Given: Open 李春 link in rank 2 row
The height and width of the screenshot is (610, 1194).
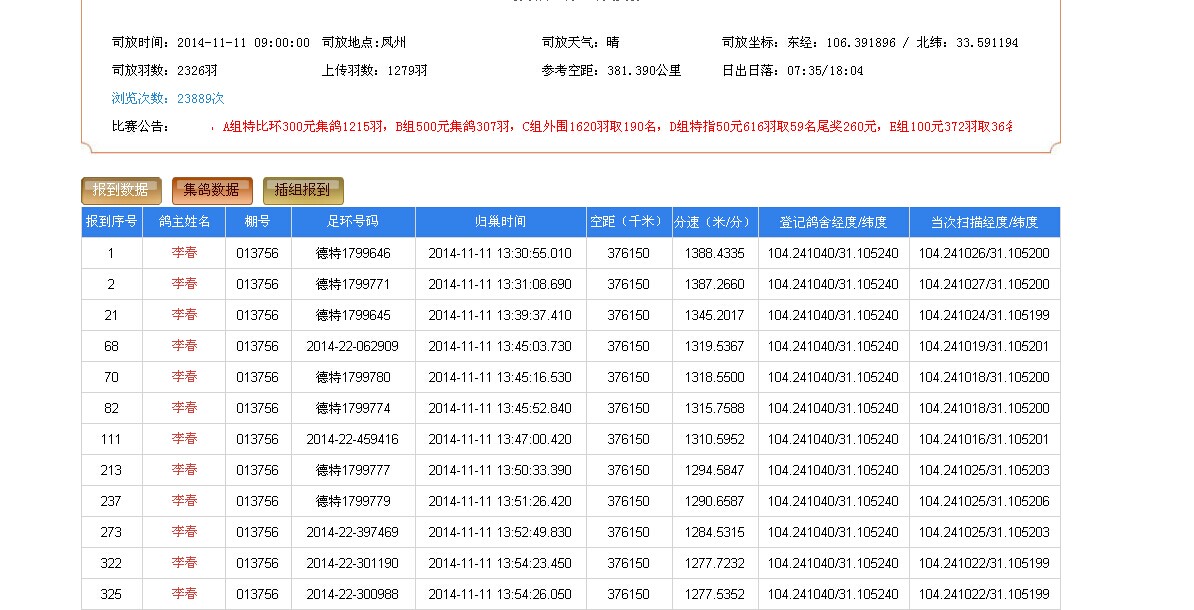Looking at the screenshot, I should point(184,284).
